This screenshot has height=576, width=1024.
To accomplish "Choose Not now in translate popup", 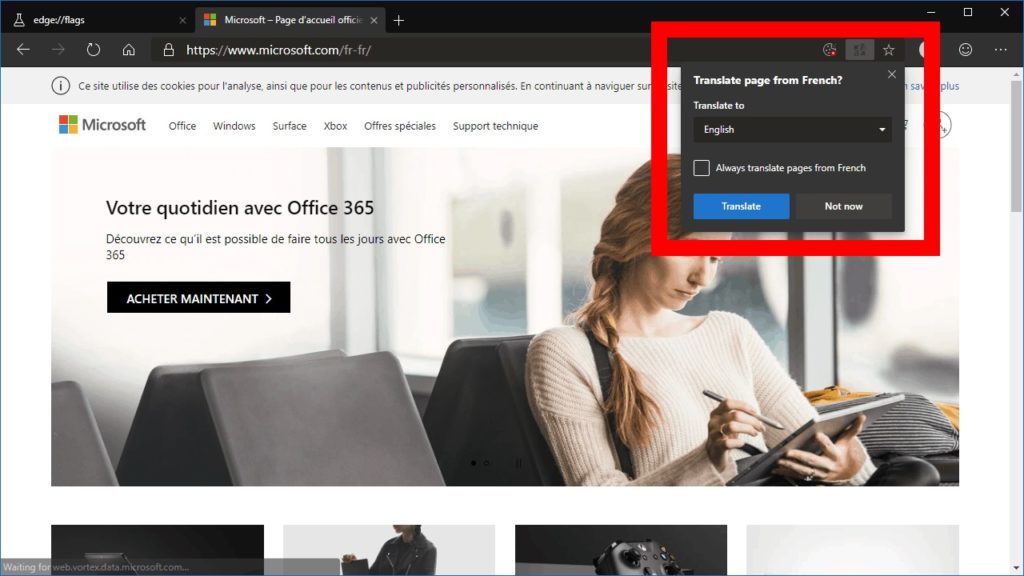I will 843,206.
